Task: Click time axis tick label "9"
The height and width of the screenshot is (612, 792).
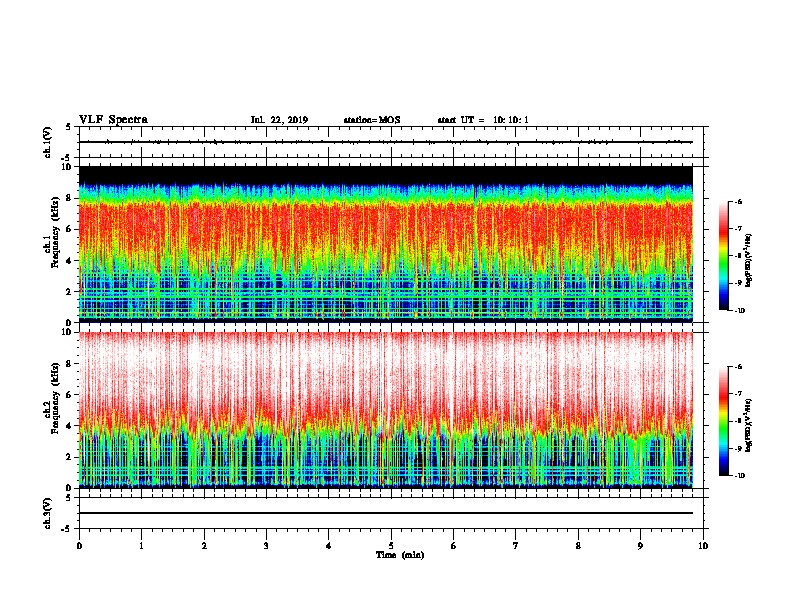Action: [x=640, y=546]
